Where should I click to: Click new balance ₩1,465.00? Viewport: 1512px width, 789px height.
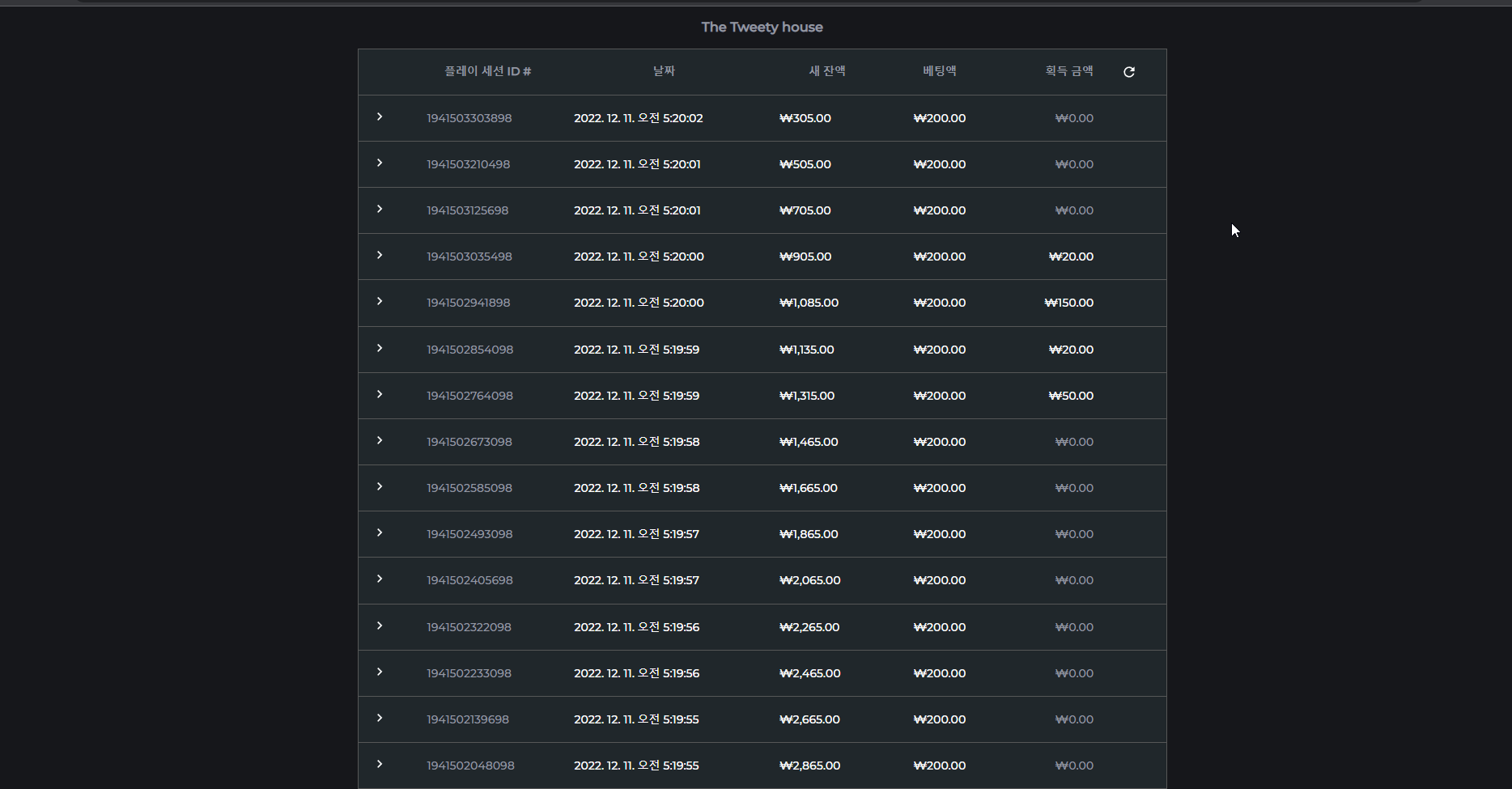pos(809,442)
